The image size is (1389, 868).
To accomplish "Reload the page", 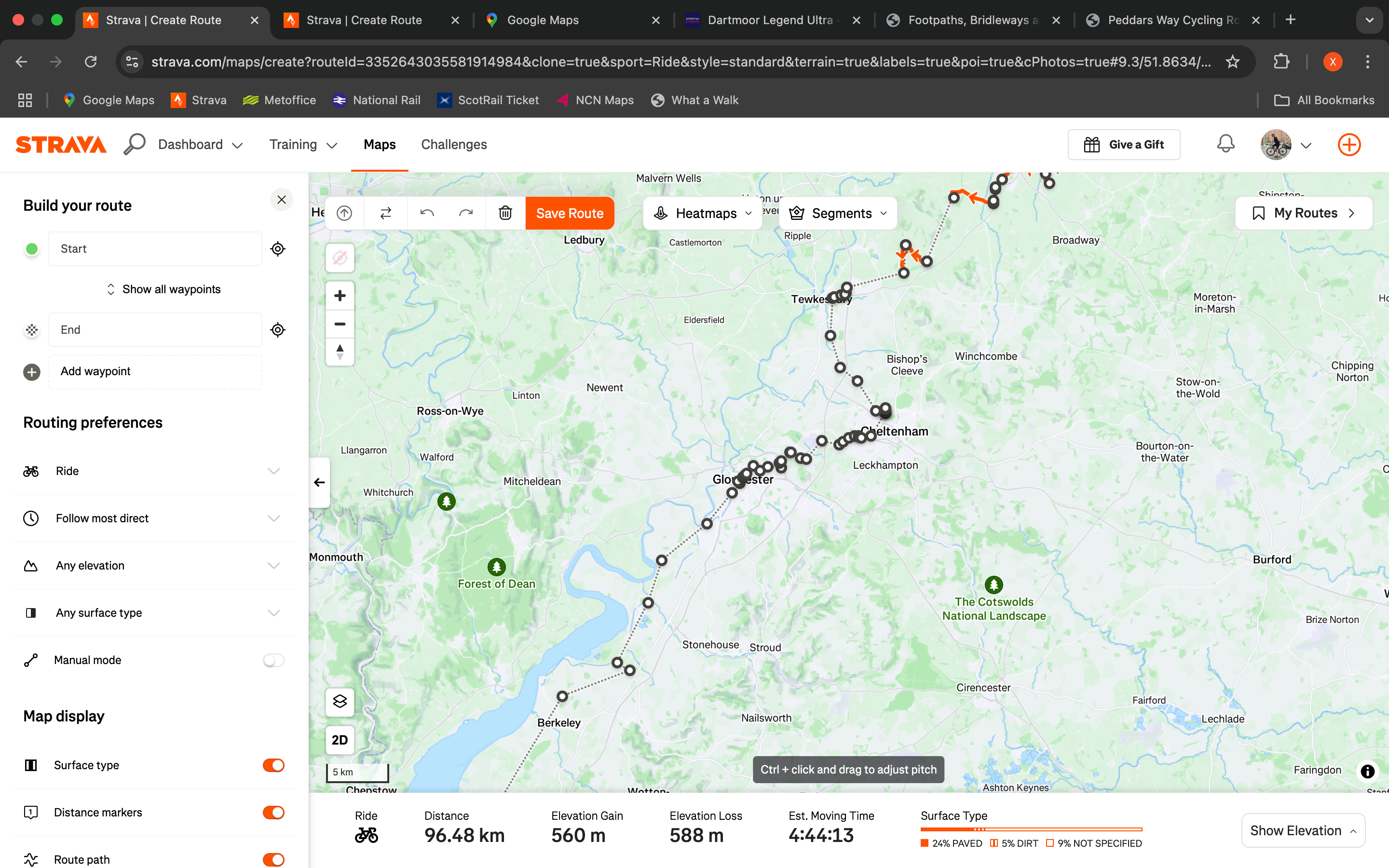I will (x=91, y=61).
